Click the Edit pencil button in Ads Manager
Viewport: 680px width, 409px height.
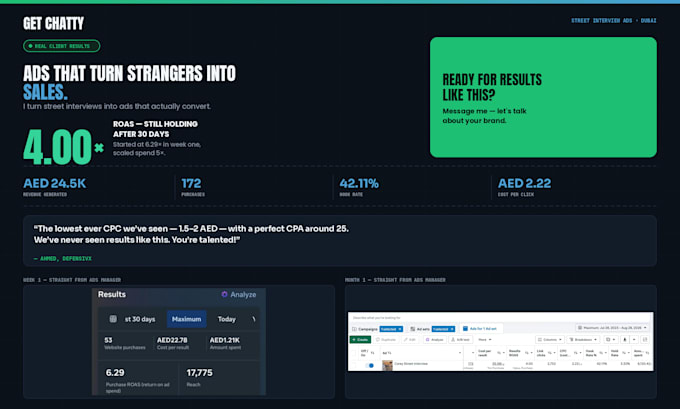tap(410, 340)
